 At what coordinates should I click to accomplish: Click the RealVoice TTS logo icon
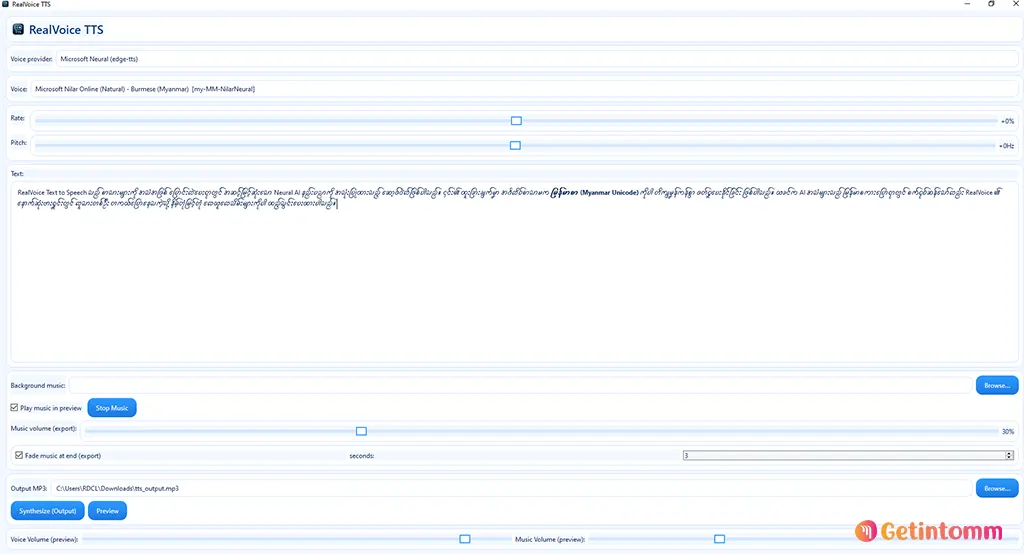[18, 29]
